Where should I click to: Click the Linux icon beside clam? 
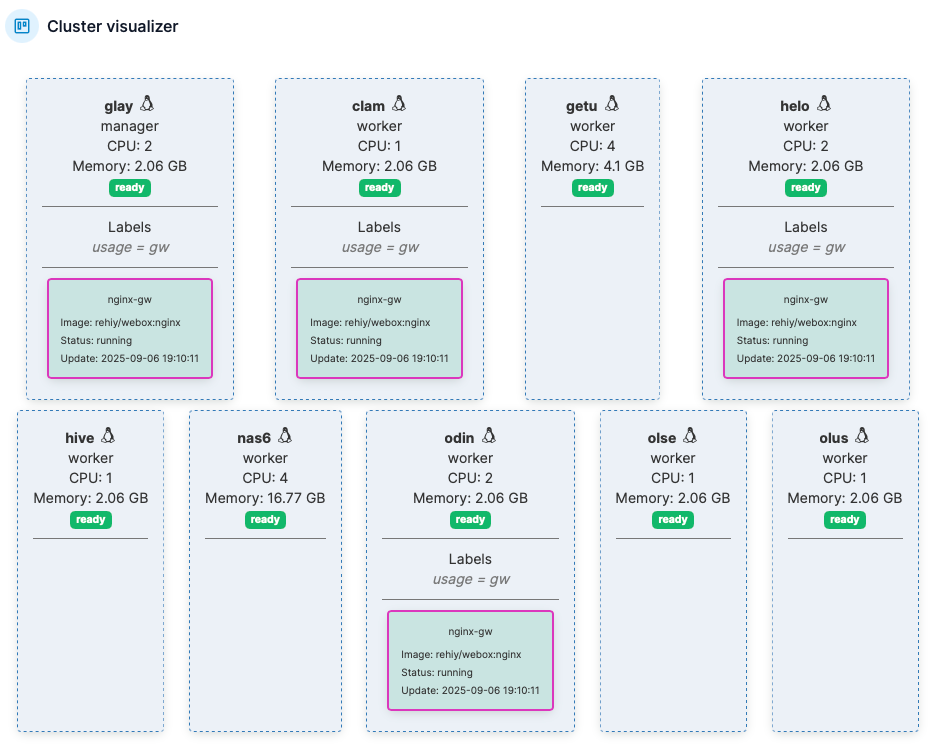tap(399, 104)
